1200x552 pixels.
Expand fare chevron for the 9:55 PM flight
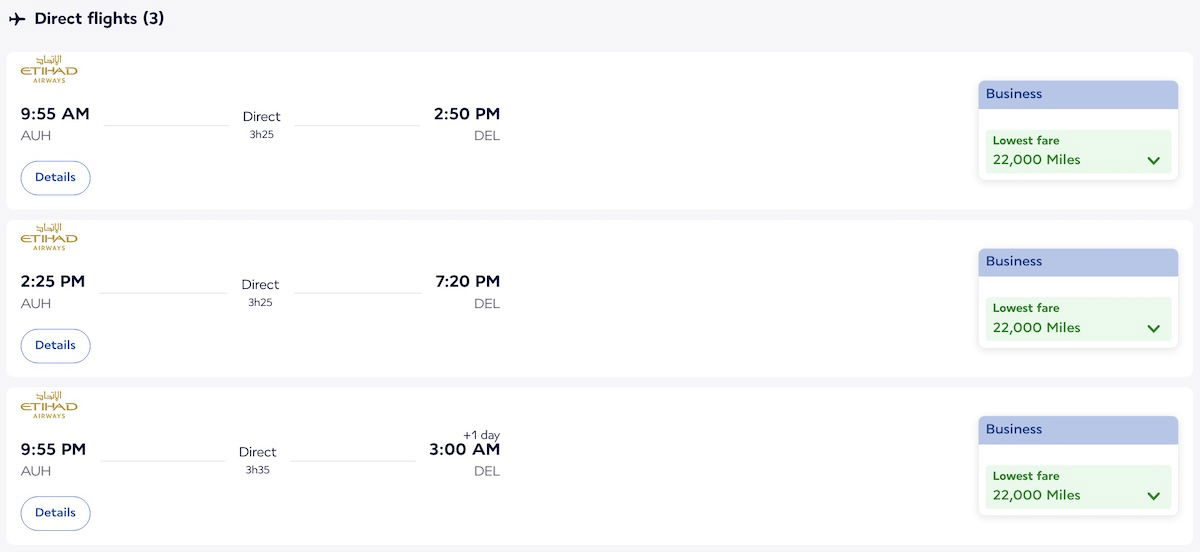click(1153, 496)
